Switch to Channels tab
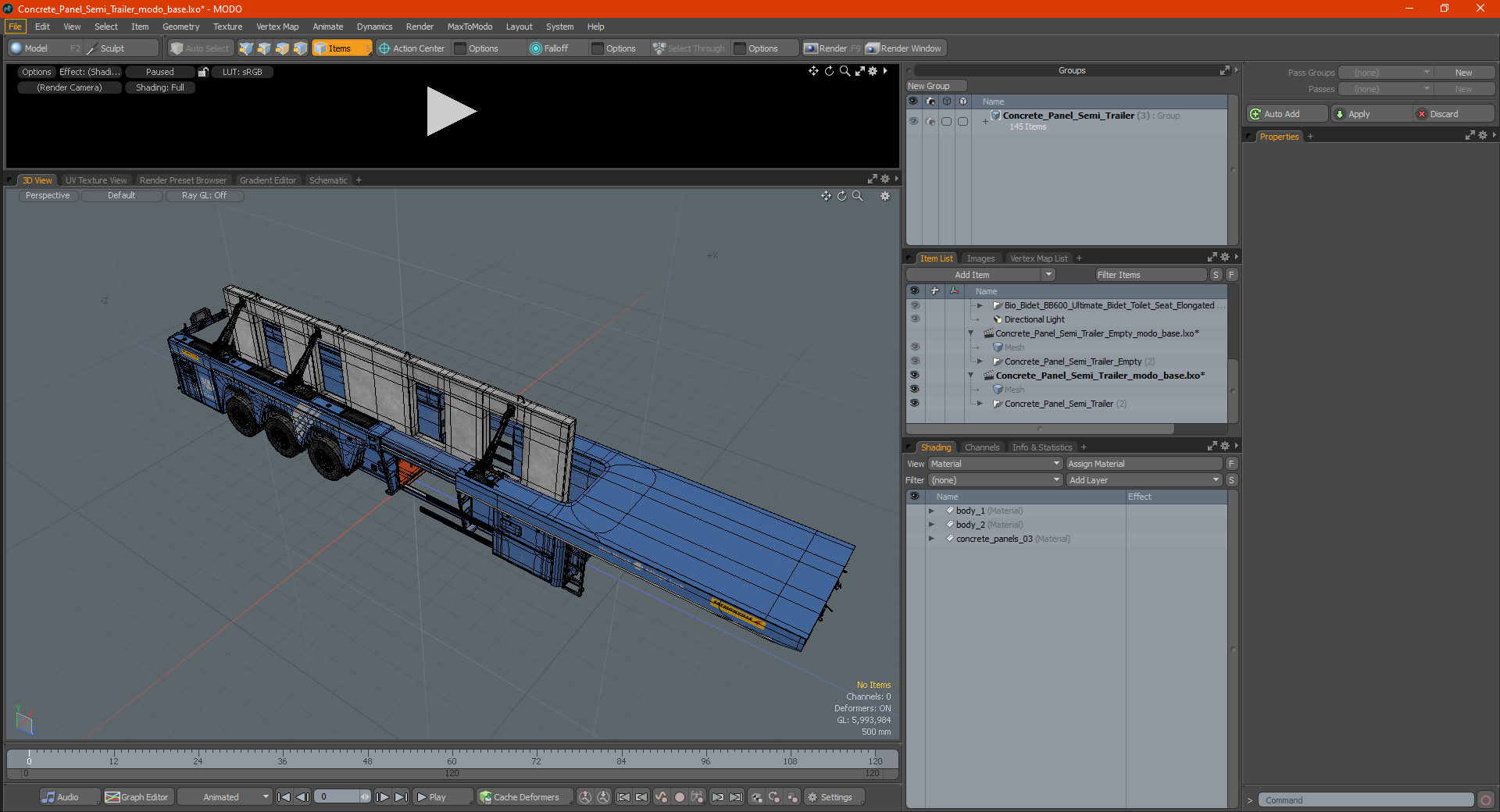The height and width of the screenshot is (812, 1500). click(982, 447)
